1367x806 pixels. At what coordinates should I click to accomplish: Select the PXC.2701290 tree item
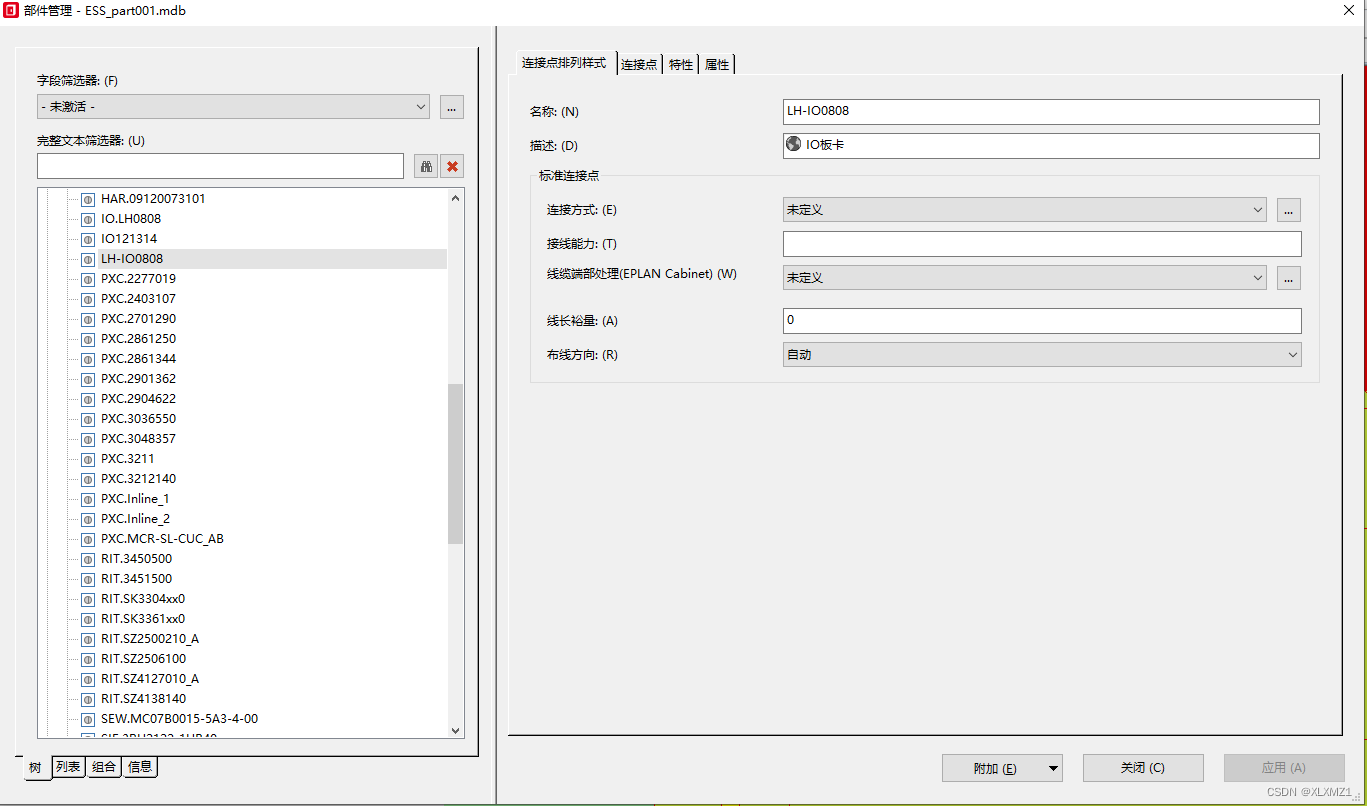coord(138,319)
